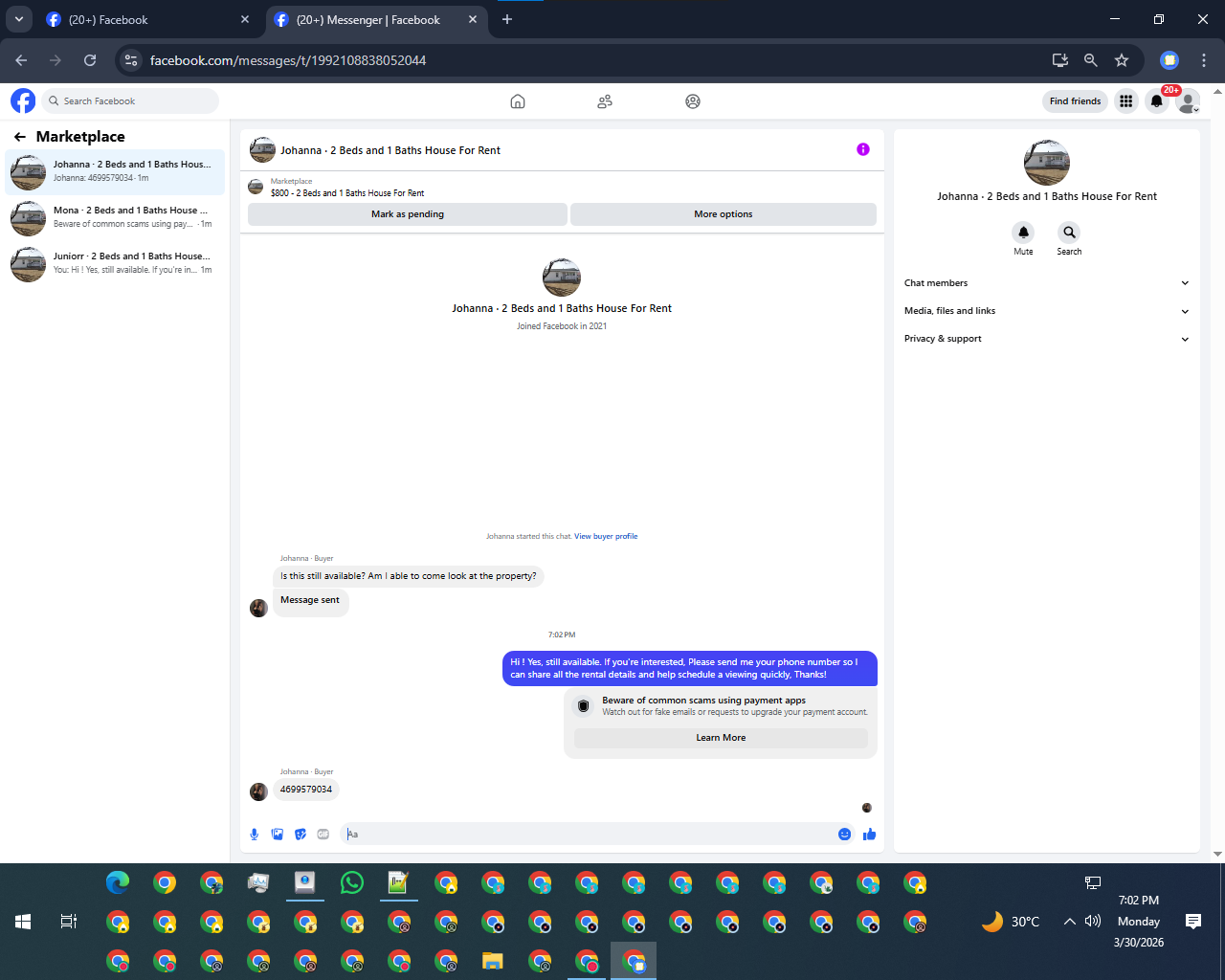Viewport: 1225px width, 980px height.
Task: Open Microsoft Edge from taskbar
Action: (x=118, y=882)
